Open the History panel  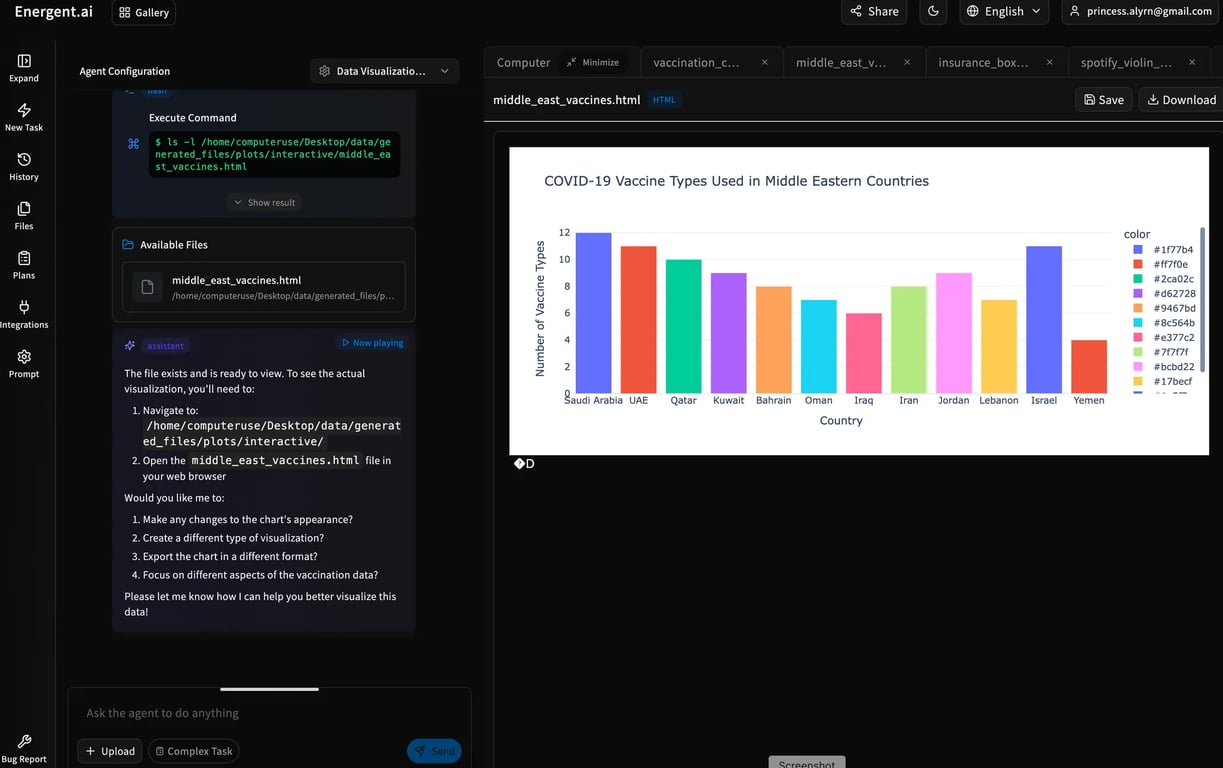point(24,167)
